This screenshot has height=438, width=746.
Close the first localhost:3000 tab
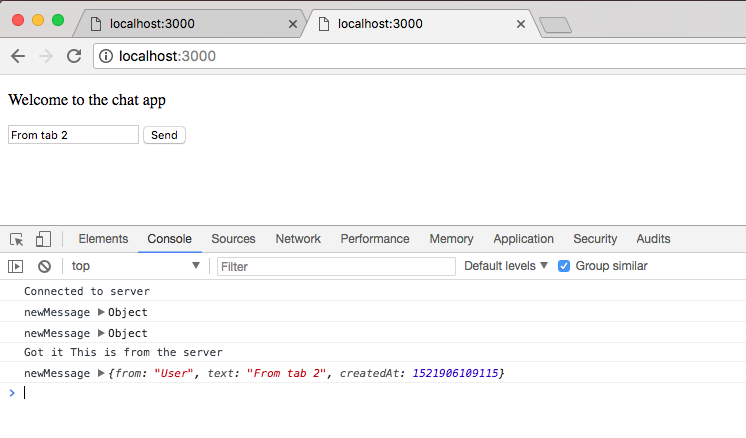point(293,24)
